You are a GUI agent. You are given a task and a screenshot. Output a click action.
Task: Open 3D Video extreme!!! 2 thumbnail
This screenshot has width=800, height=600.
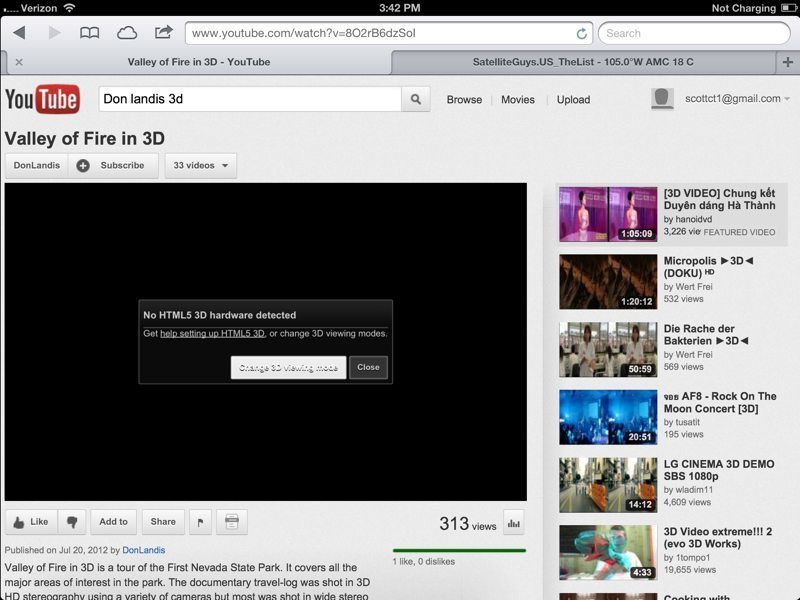608,553
